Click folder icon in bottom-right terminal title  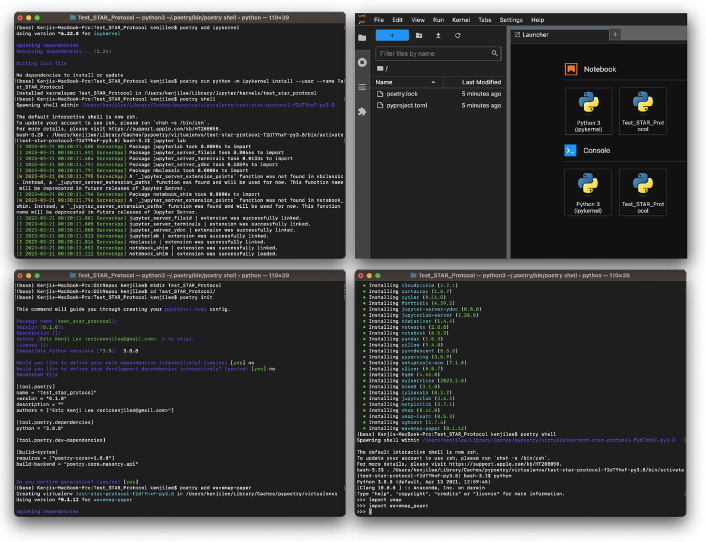(x=413, y=275)
